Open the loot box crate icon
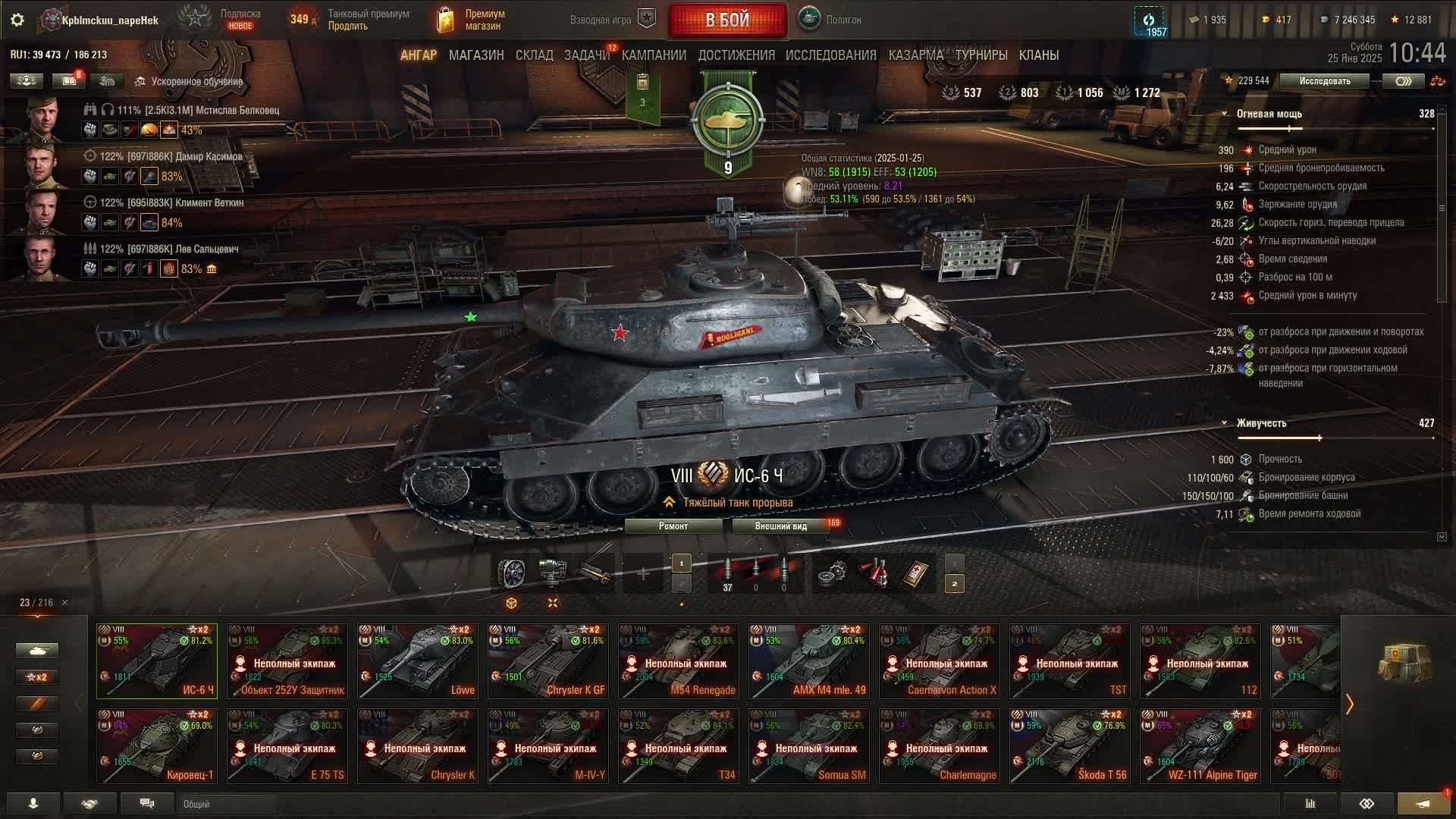The height and width of the screenshot is (819, 1456). (x=1404, y=661)
